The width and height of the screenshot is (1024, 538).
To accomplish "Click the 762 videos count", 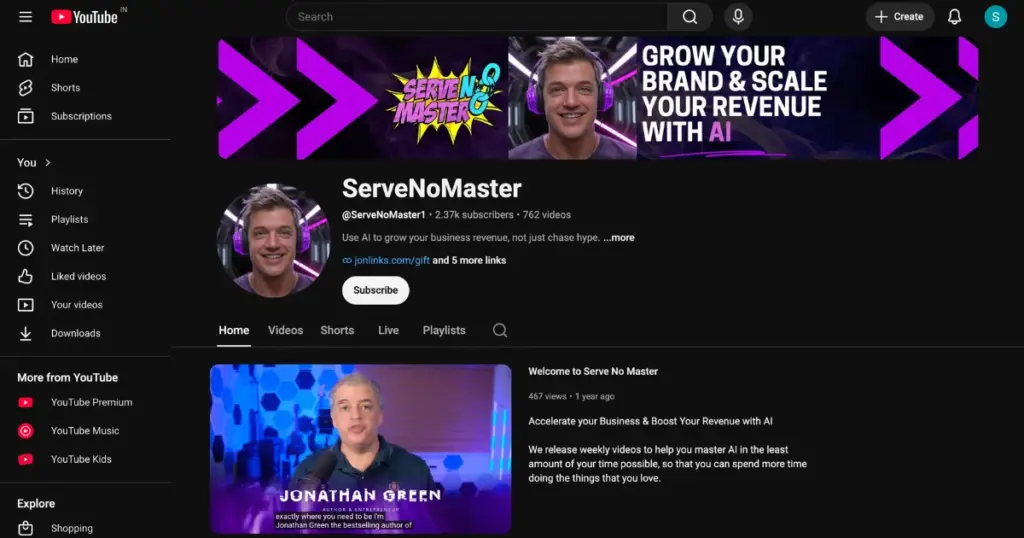I will (547, 215).
